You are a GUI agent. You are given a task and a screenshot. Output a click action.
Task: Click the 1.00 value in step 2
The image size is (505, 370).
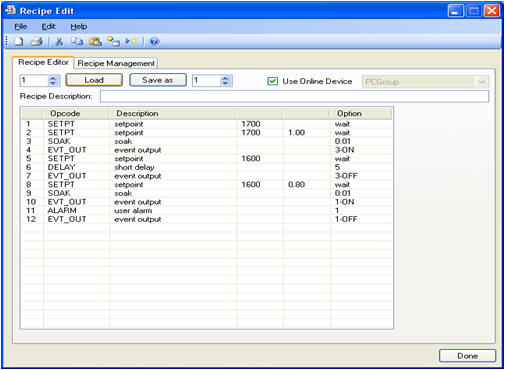296,133
